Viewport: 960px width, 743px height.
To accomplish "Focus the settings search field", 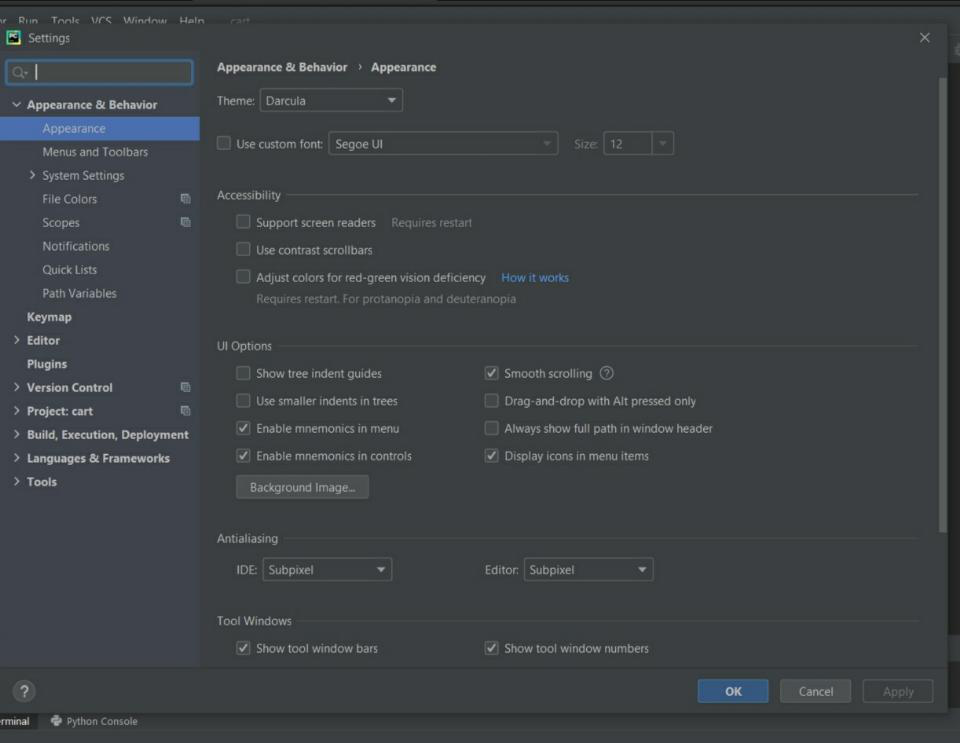I will [x=110, y=73].
